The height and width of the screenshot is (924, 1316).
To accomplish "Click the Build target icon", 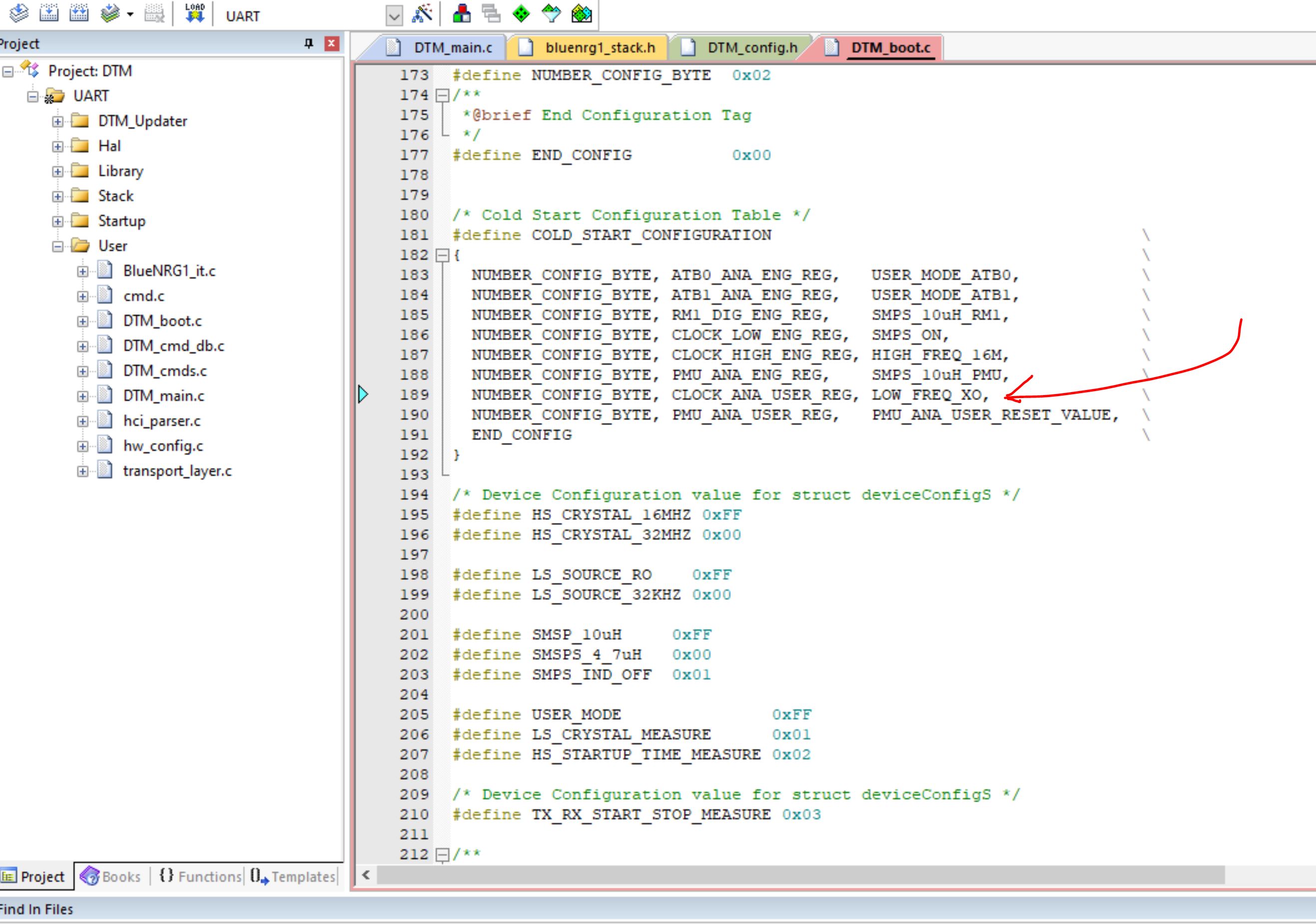I will (x=49, y=13).
